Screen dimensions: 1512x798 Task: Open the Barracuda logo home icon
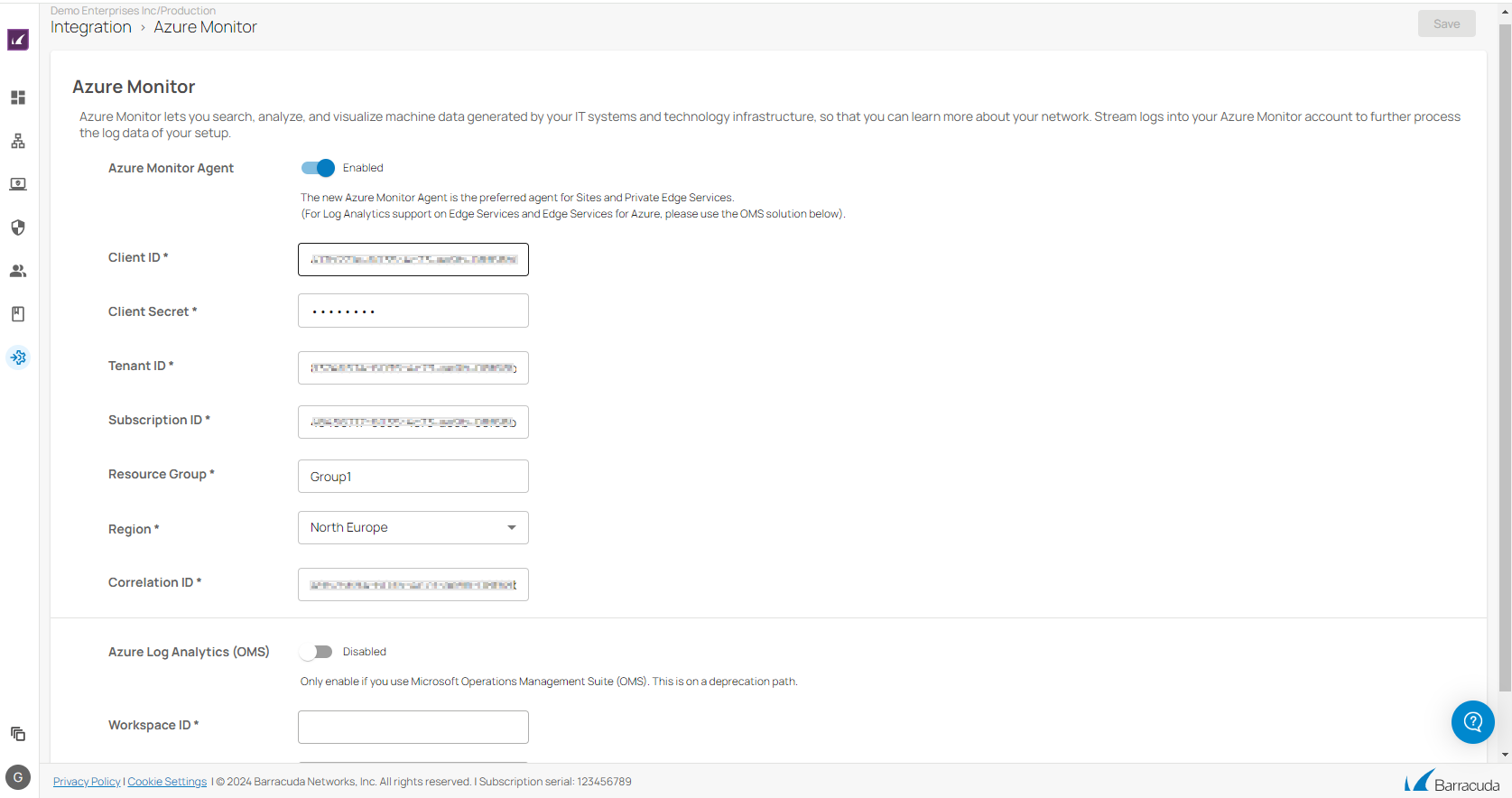pyautogui.click(x=18, y=40)
